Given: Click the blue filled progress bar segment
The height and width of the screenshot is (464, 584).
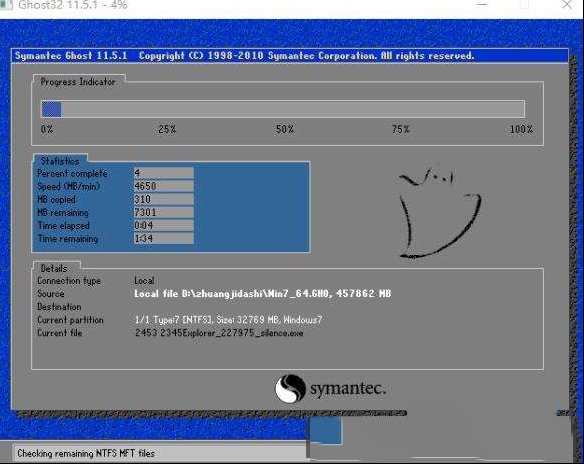Looking at the screenshot, I should [x=51, y=109].
